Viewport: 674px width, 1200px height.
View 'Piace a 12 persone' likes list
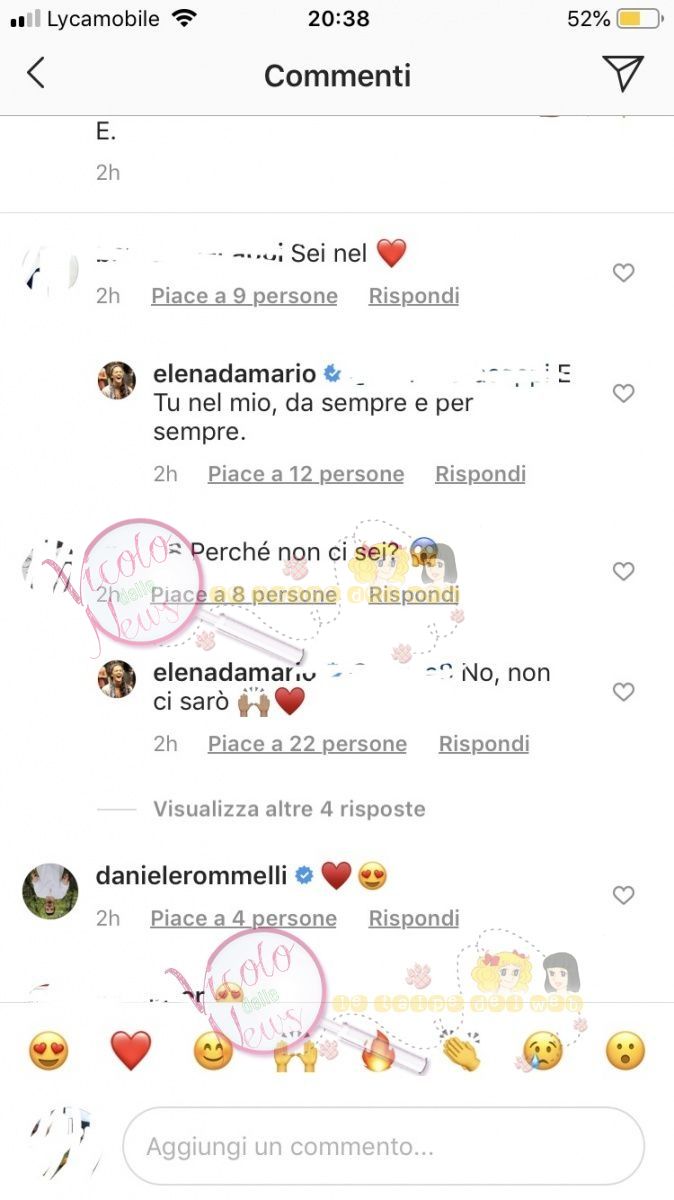point(306,474)
